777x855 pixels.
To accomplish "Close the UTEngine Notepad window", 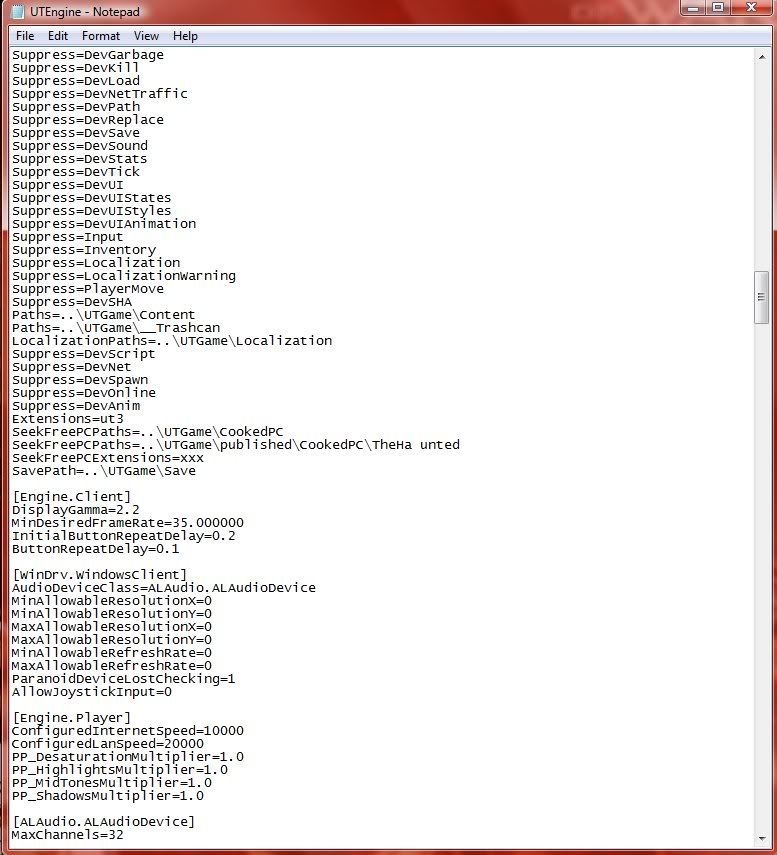I will tap(751, 8).
